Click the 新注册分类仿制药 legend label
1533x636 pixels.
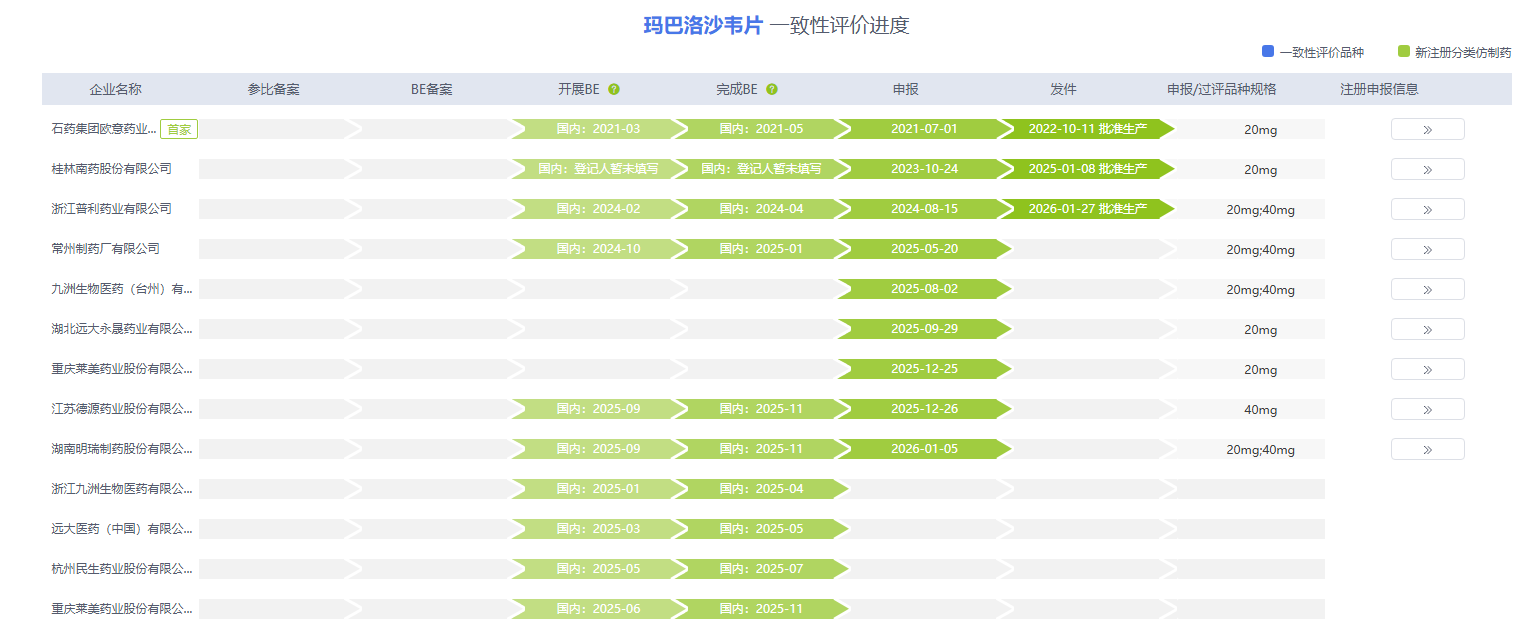tap(1463, 52)
